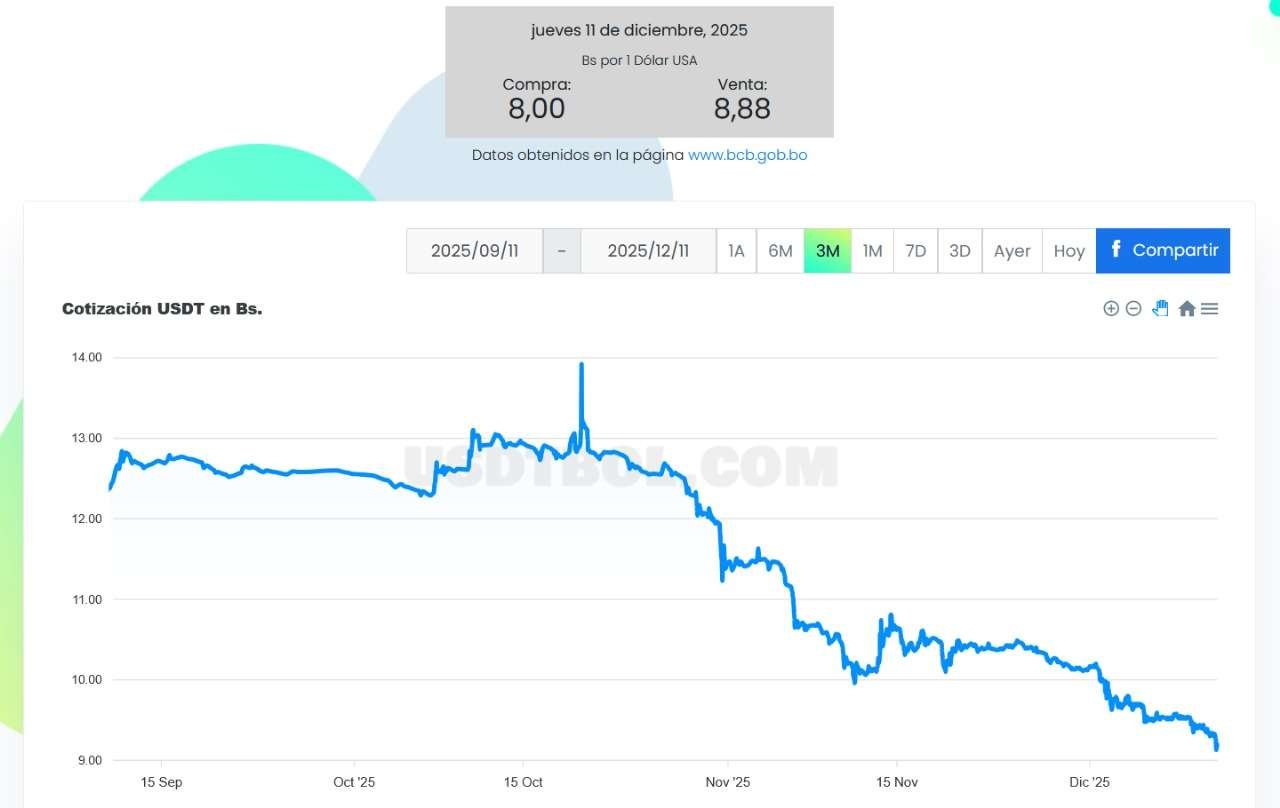Screen dimensions: 1280x808
Task: Click the Compartir share button
Action: pyautogui.click(x=1163, y=251)
